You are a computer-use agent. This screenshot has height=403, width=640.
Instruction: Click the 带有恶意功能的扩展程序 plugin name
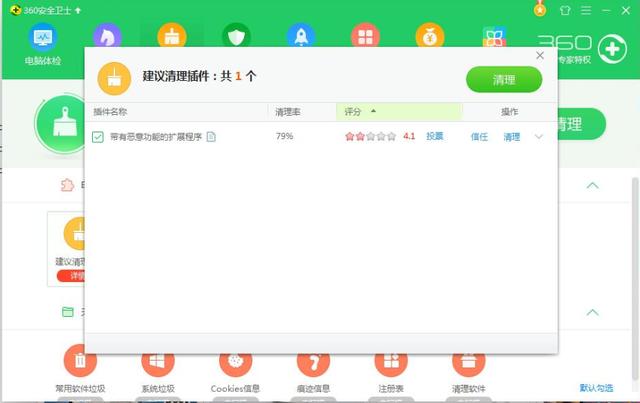(x=156, y=137)
